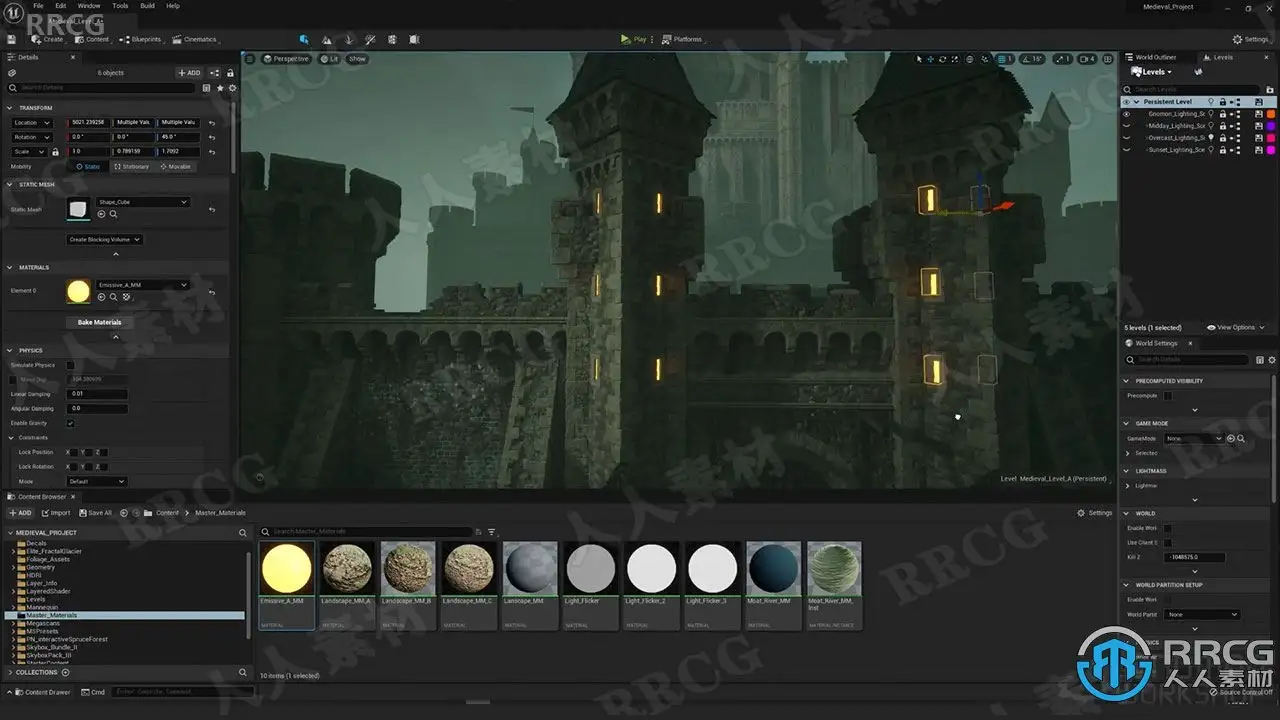Lock the Details panel selection

point(230,73)
